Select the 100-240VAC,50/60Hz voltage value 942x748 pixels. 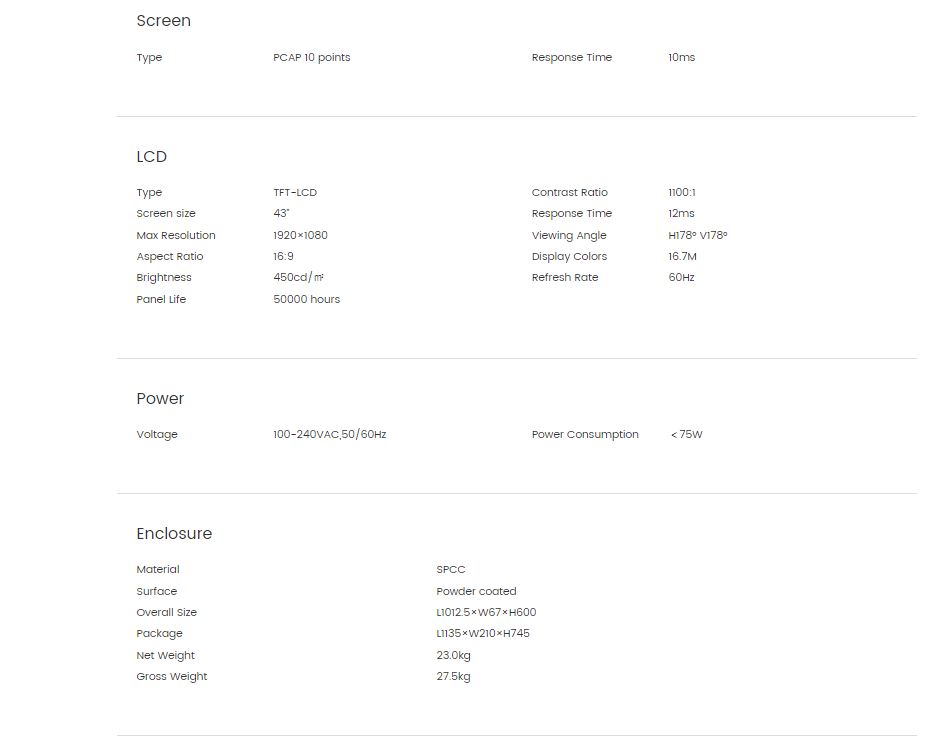(x=330, y=434)
